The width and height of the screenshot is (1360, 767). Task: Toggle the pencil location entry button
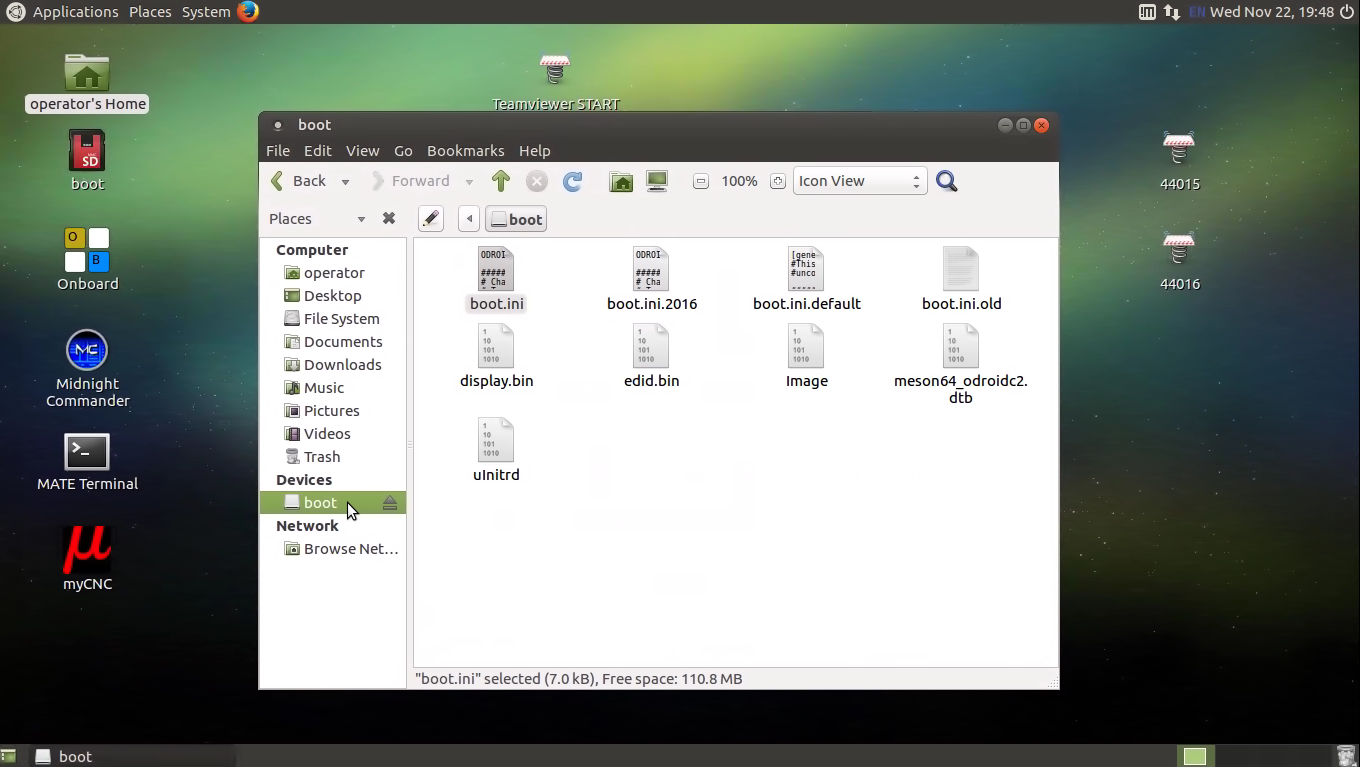[430, 219]
